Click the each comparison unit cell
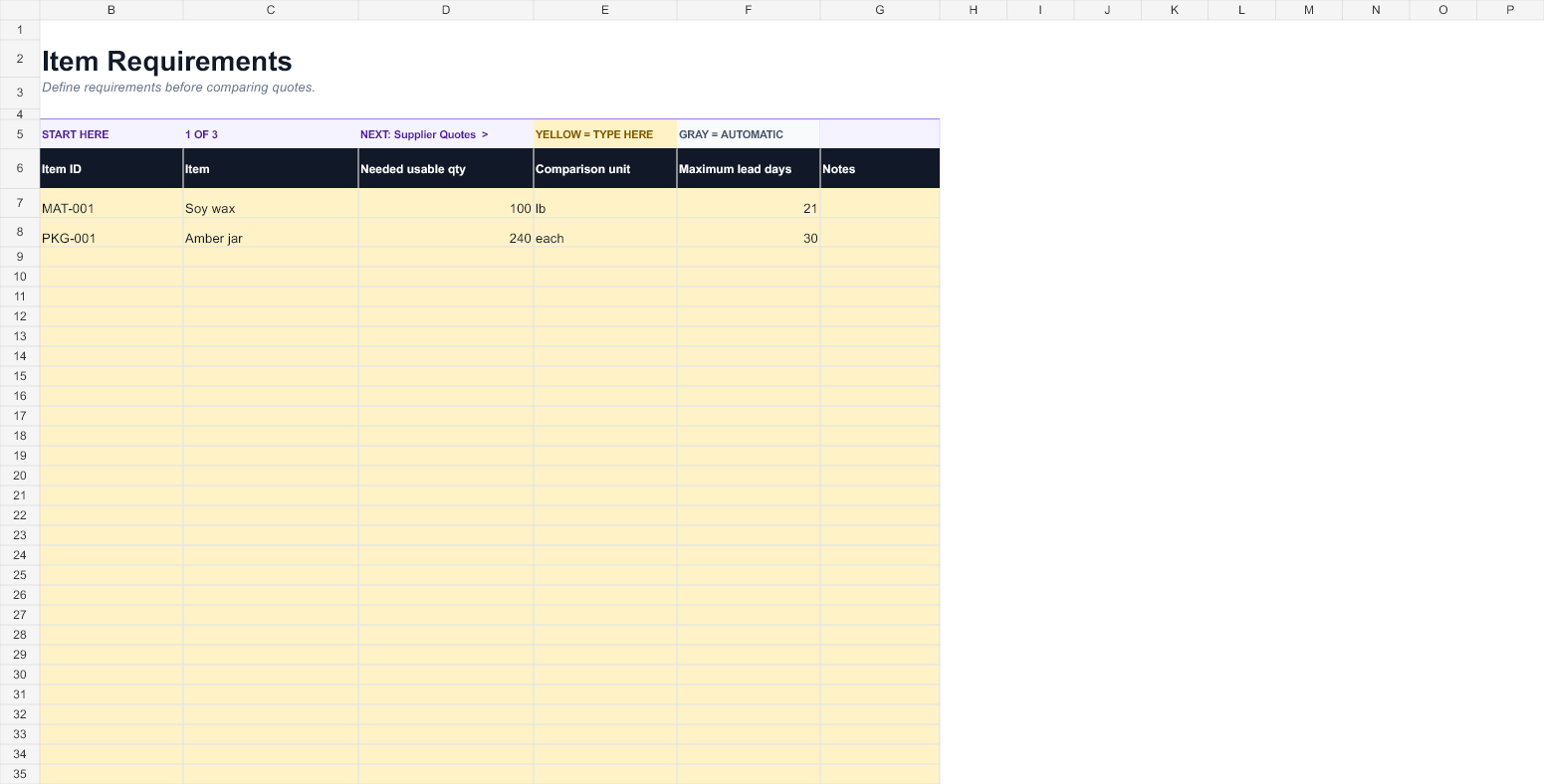The width and height of the screenshot is (1544, 784). coord(605,233)
